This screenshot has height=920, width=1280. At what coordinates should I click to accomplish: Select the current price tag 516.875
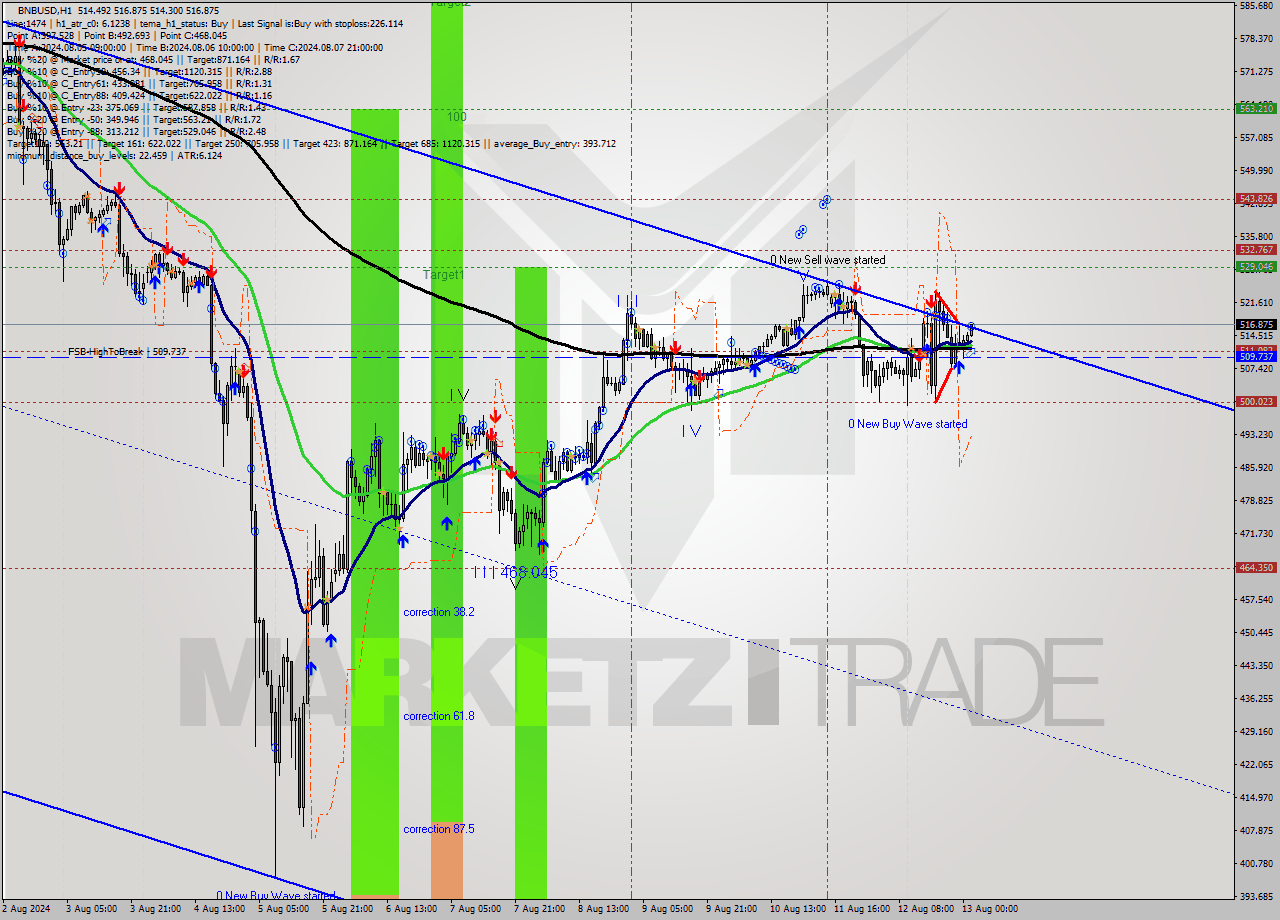pyautogui.click(x=1256, y=324)
